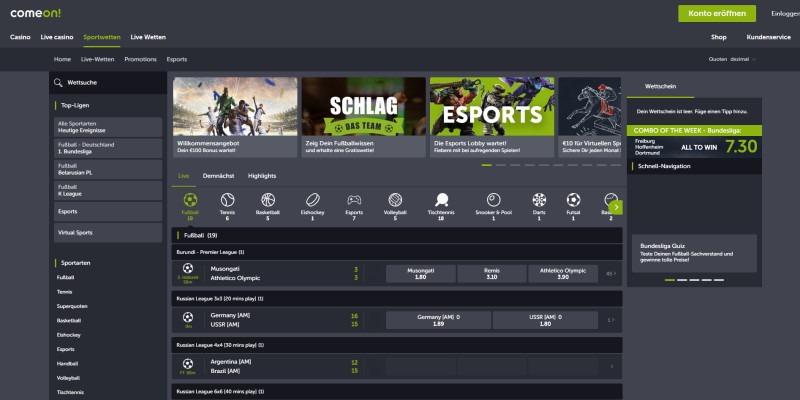Open K League top league
Viewport: 800px width, 400px height.
click(x=108, y=190)
